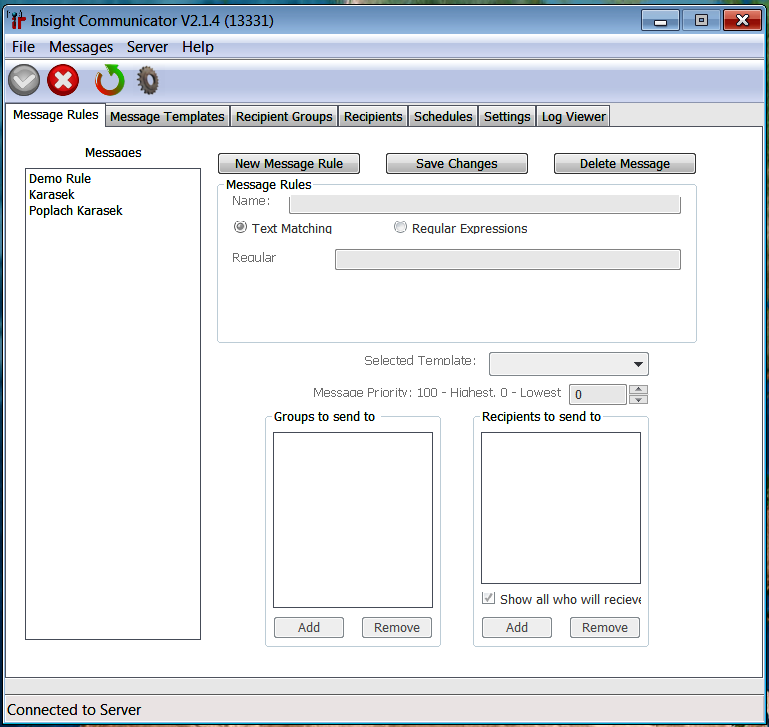This screenshot has height=727, width=769.
Task: Toggle Show all who will receive checkbox
Action: pyautogui.click(x=489, y=599)
